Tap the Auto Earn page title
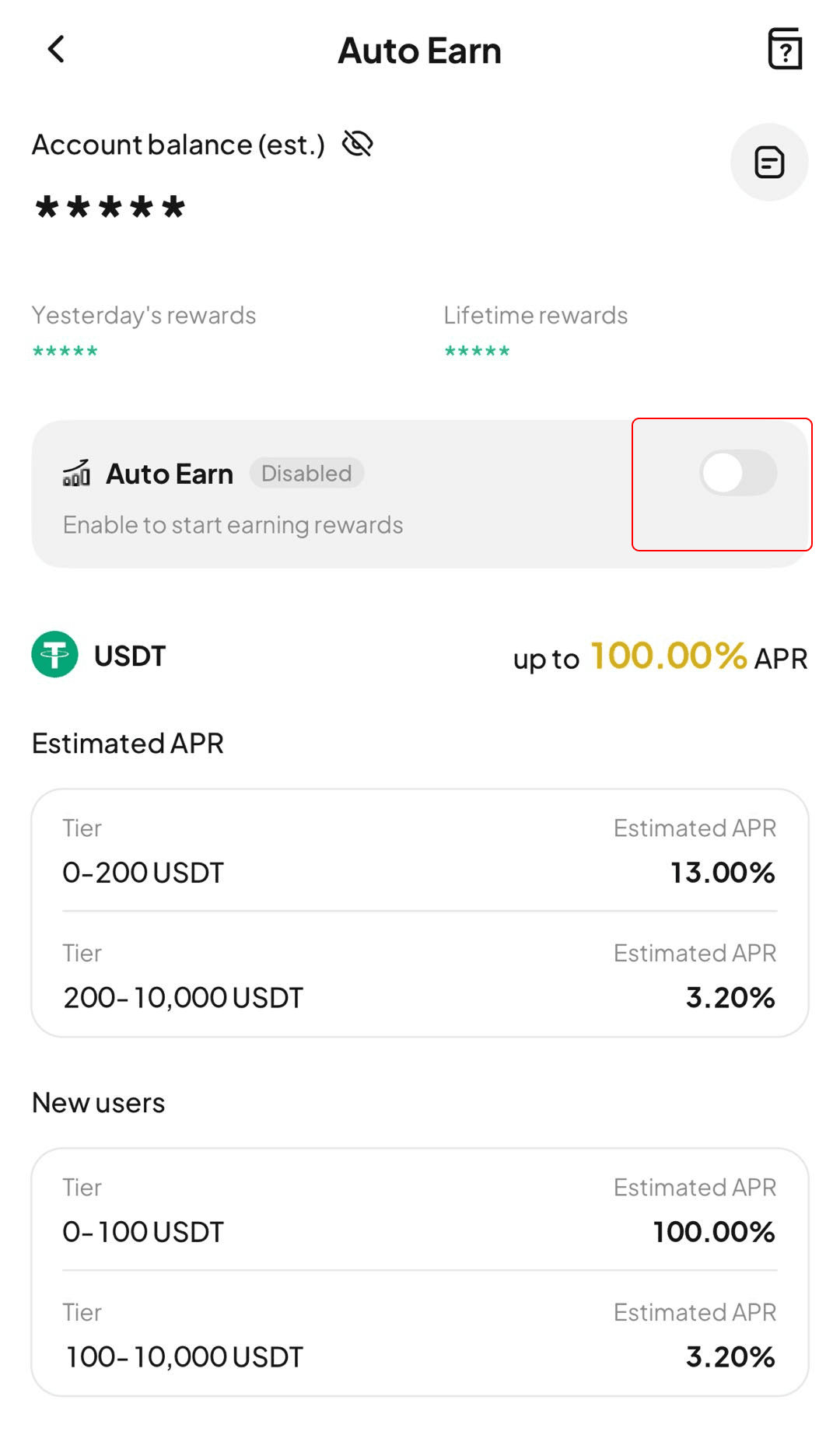840x1442 pixels. pyautogui.click(x=420, y=51)
